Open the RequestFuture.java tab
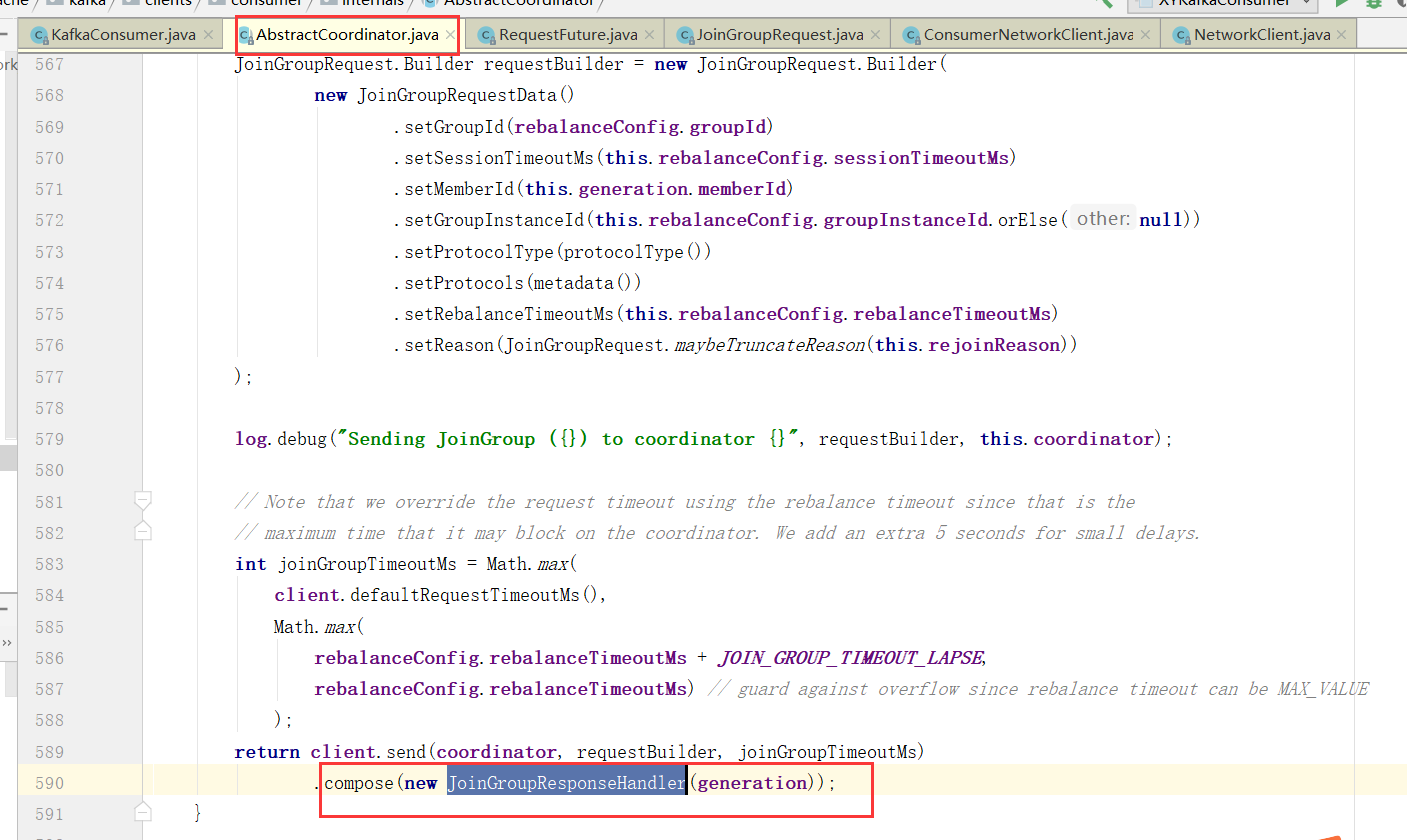The height and width of the screenshot is (840, 1407). (x=568, y=35)
